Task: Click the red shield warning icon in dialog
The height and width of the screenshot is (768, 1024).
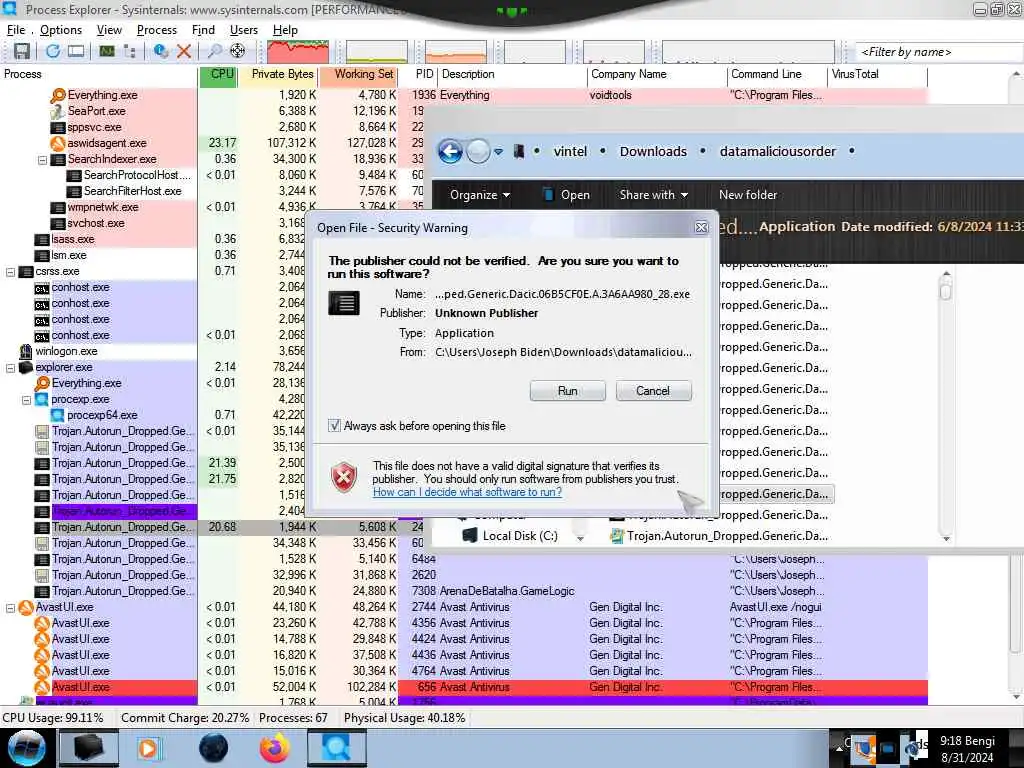Action: pyautogui.click(x=344, y=477)
